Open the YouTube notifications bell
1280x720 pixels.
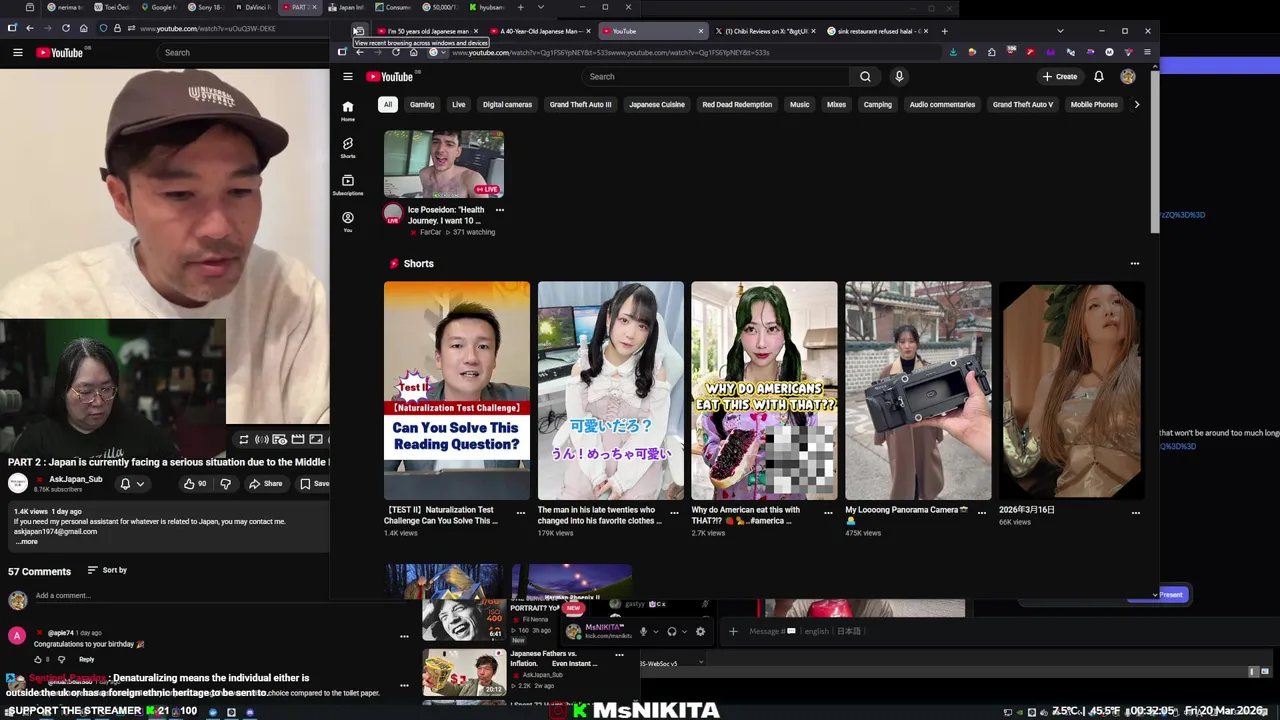click(1099, 77)
